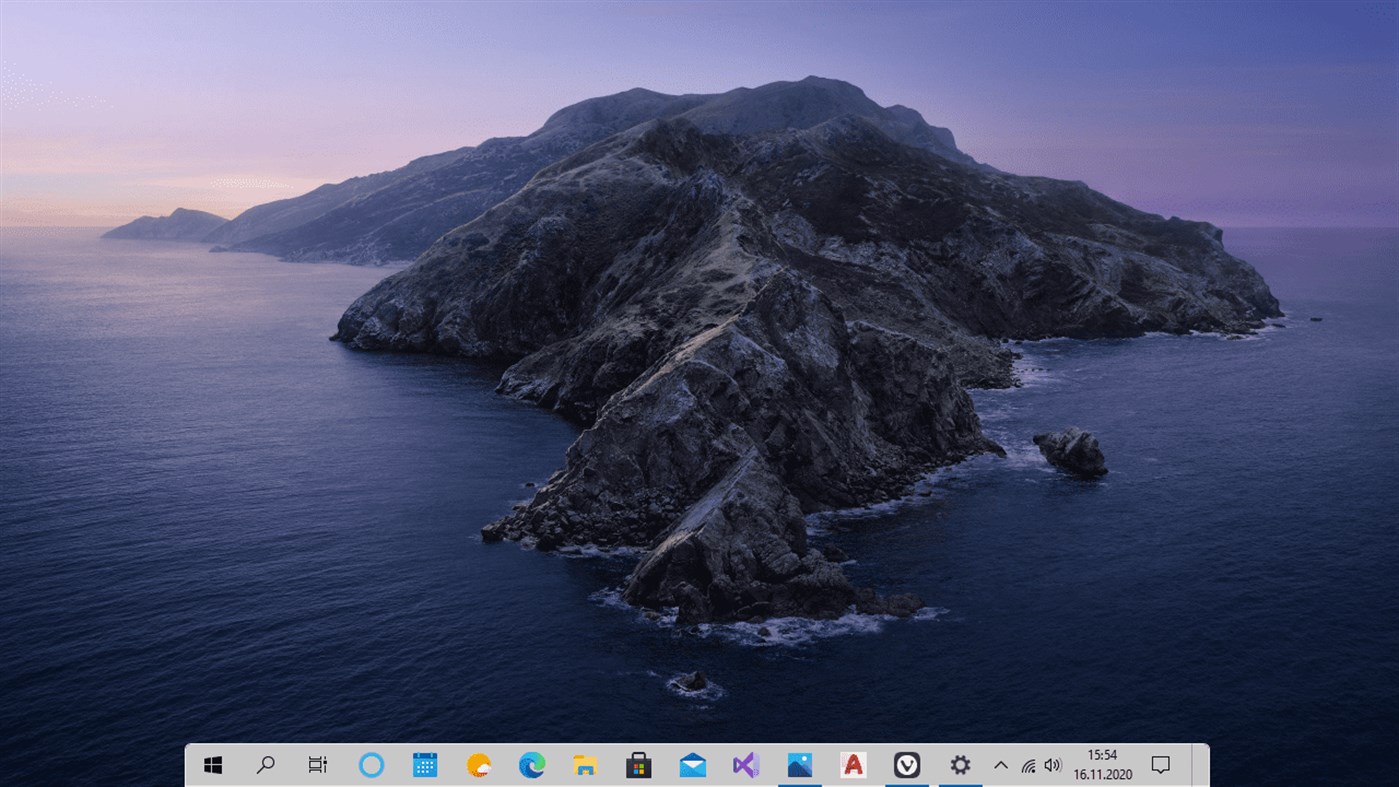Open the Start menu
This screenshot has height=787, width=1399.
coord(211,764)
